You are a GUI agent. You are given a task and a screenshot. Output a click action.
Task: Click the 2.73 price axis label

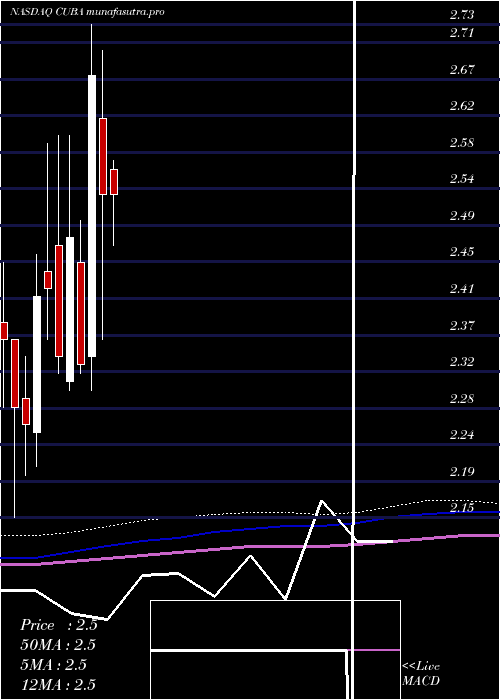tap(462, 15)
